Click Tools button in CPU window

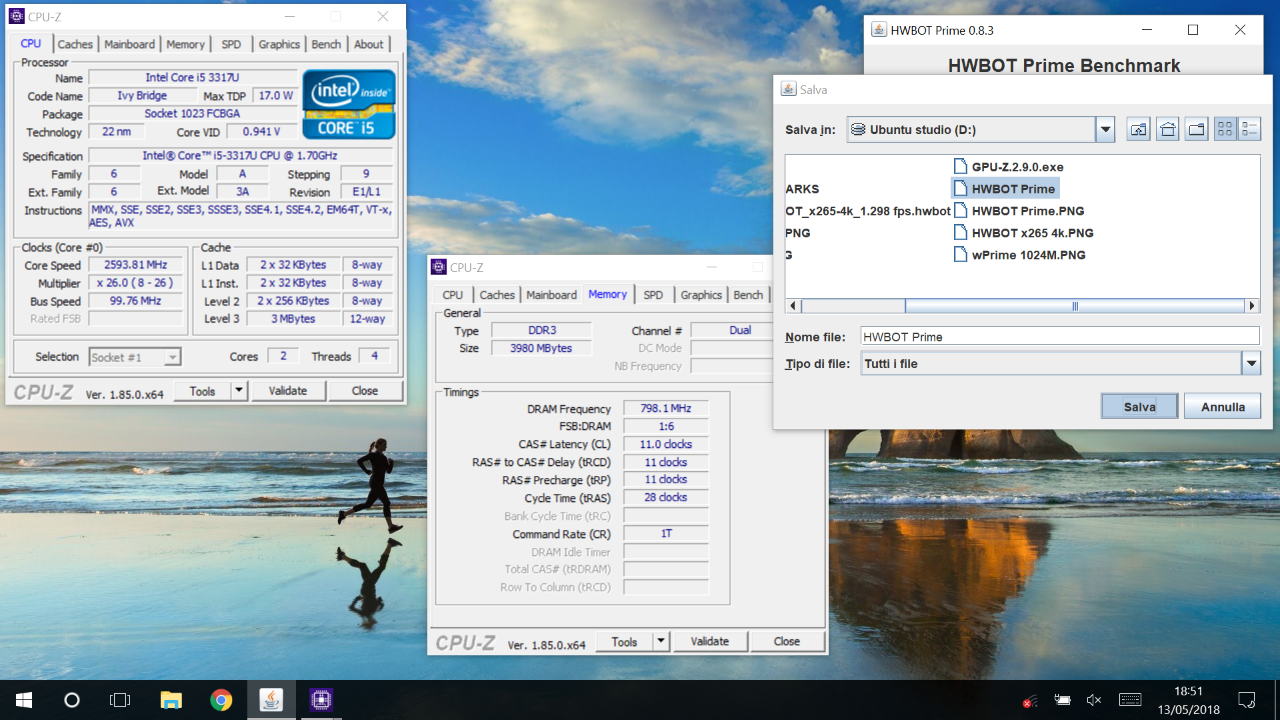[202, 391]
